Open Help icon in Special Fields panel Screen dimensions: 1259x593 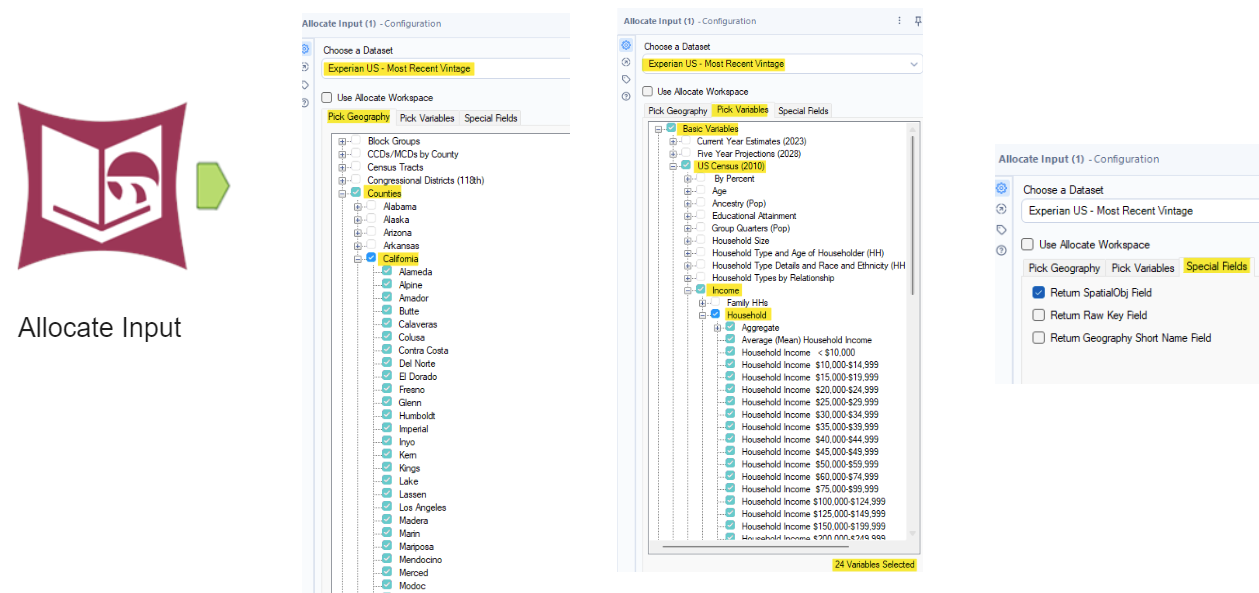(x=1002, y=250)
